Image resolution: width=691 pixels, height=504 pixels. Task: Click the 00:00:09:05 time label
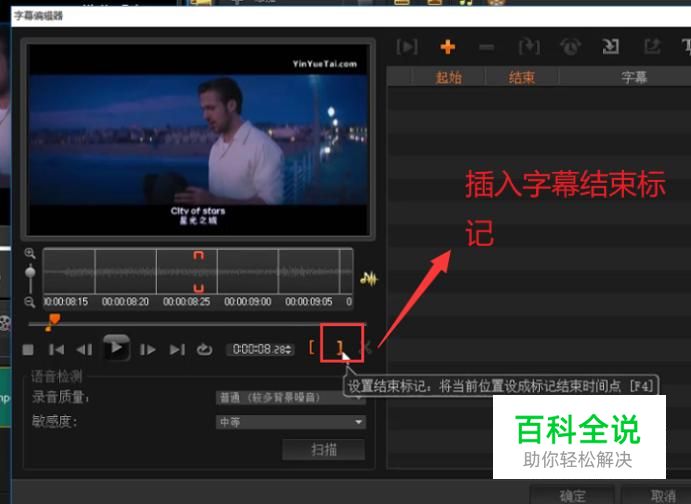coord(308,302)
